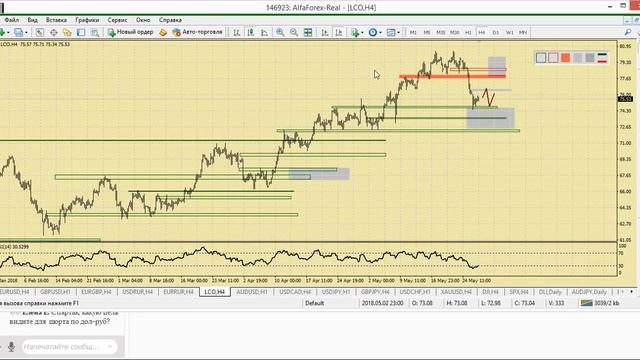Select the M1 timeframe button

pyautogui.click(x=413, y=32)
